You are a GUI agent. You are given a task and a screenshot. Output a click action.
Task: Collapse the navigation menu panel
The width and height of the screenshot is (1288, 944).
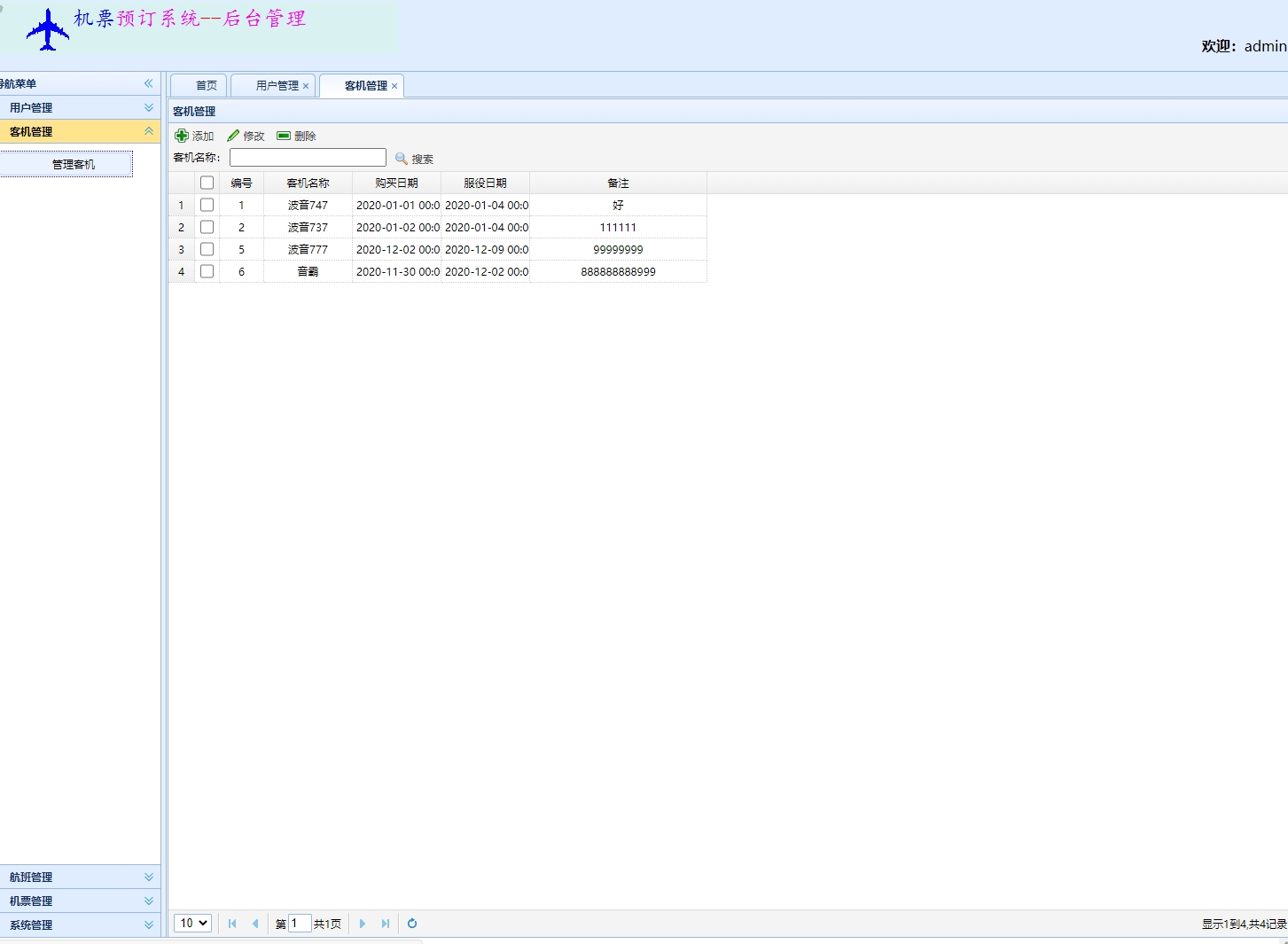click(x=149, y=83)
